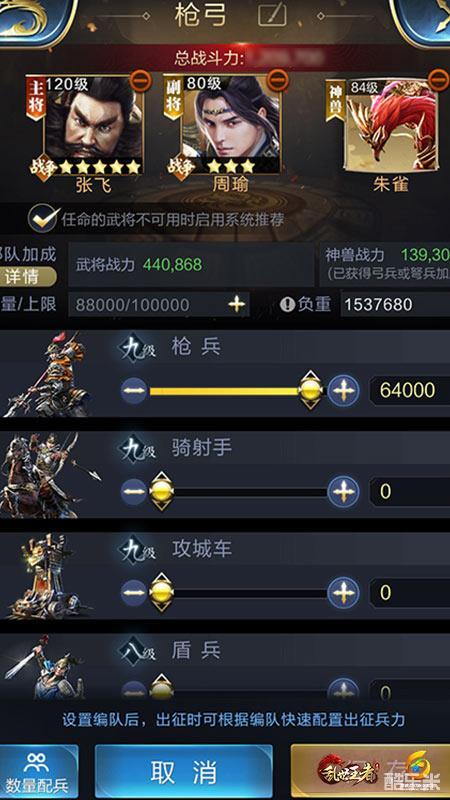Remove deputy general 周瑜 with minus icon
Screen dimensions: 450x800
(278, 80)
